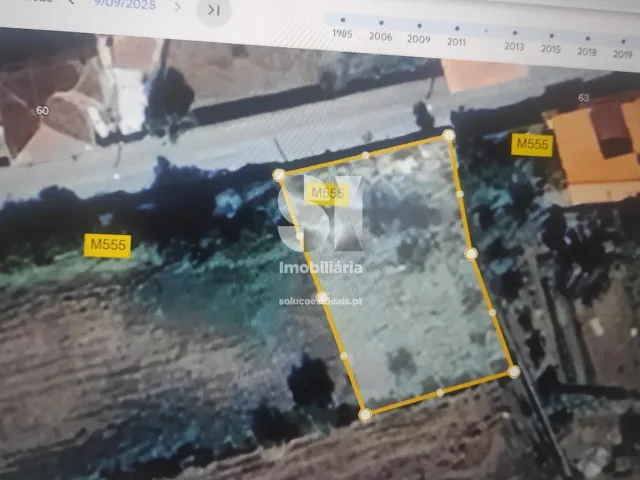Viewport: 640px width, 480px height.
Task: Click the date field showing 9/09/2025
Action: (126, 3)
